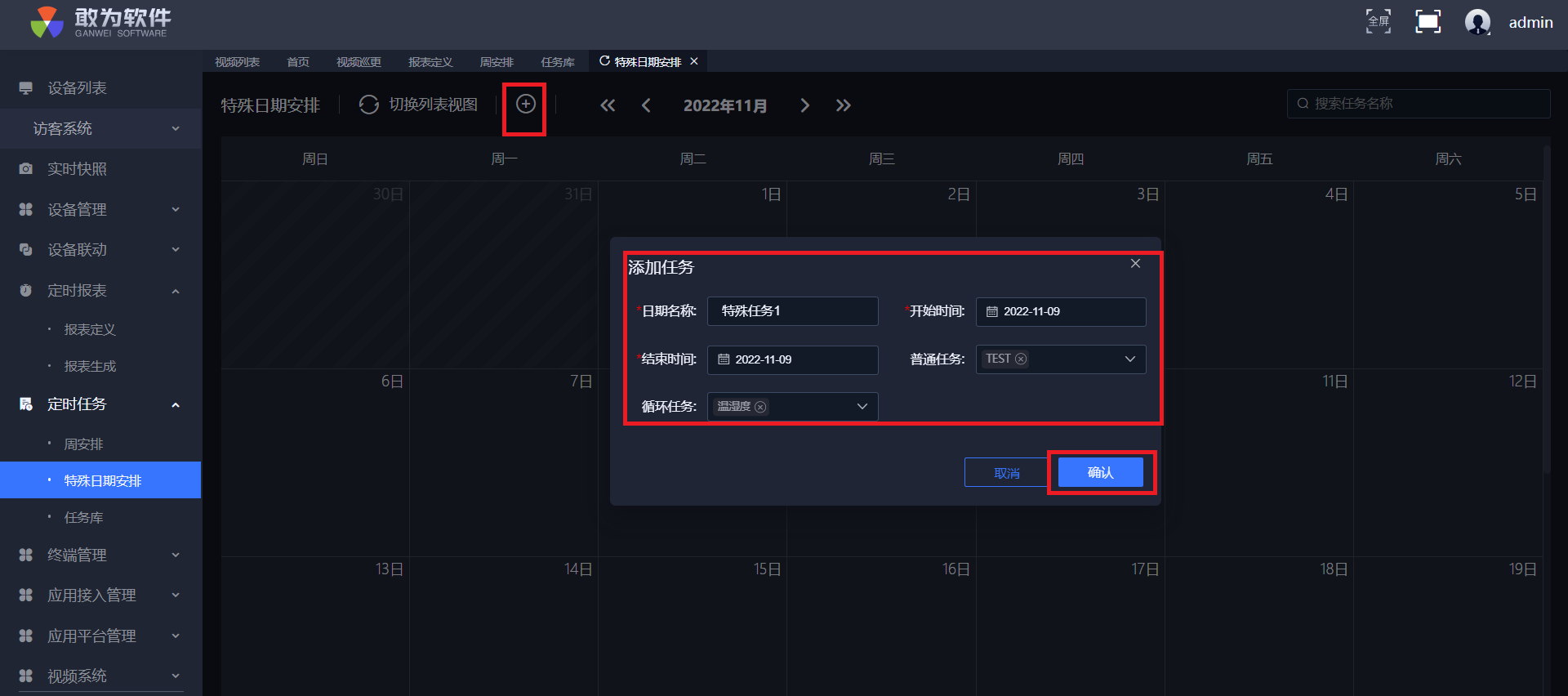
Task: Open the 循环任务 dropdown
Action: (862, 407)
